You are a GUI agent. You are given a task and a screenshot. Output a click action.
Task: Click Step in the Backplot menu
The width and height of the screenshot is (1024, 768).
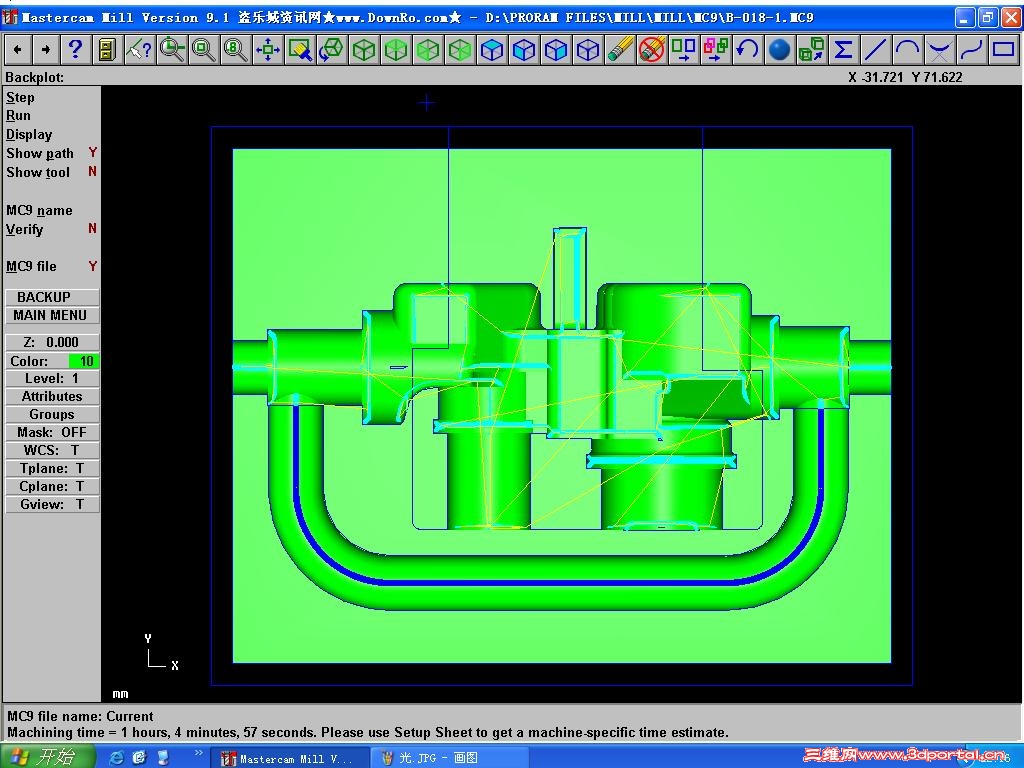click(20, 97)
